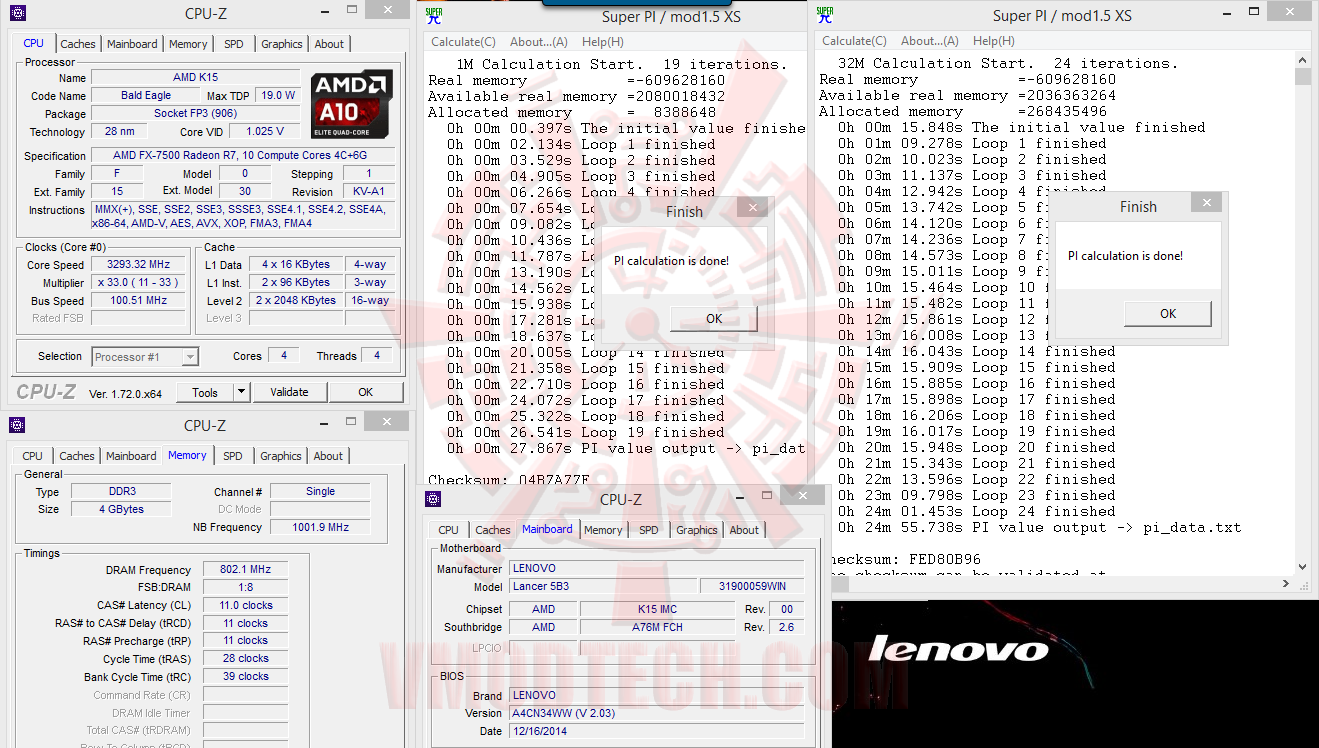
Task: Click the Super PI icon on the rightmost window
Action: tap(824, 15)
